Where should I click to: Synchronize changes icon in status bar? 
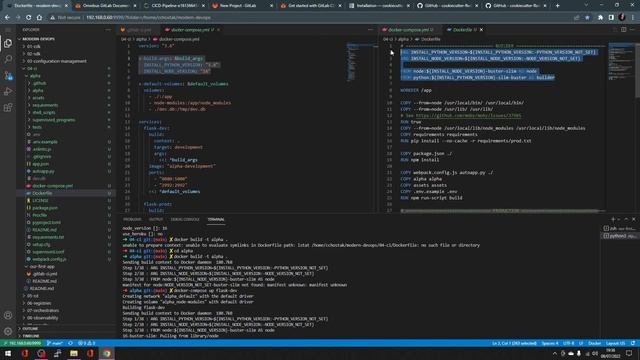pyautogui.click(x=71, y=343)
